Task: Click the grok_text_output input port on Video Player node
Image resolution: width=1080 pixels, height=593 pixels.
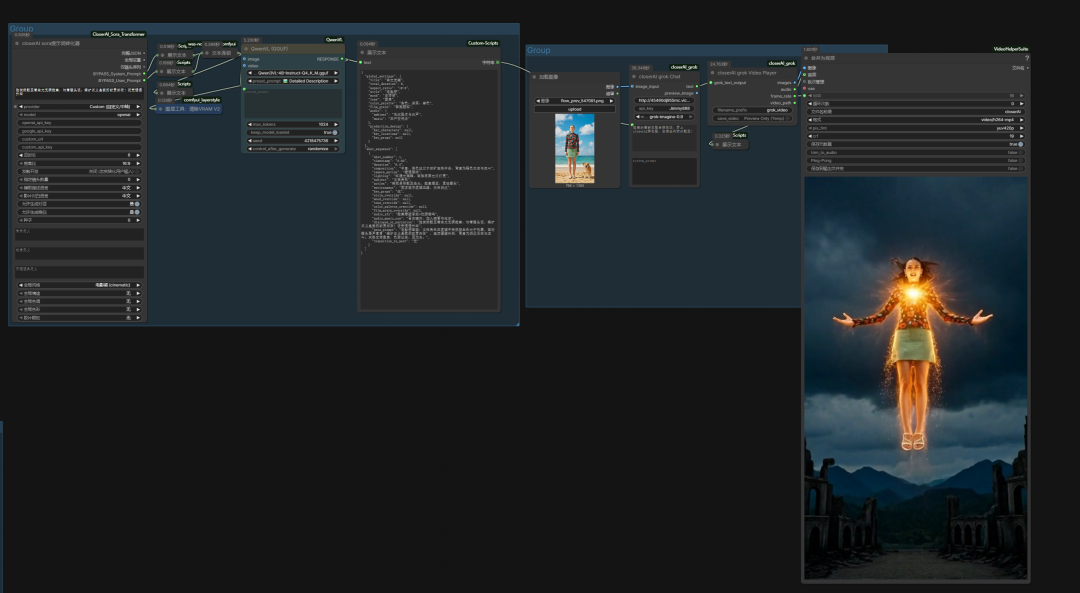Action: coord(710,83)
